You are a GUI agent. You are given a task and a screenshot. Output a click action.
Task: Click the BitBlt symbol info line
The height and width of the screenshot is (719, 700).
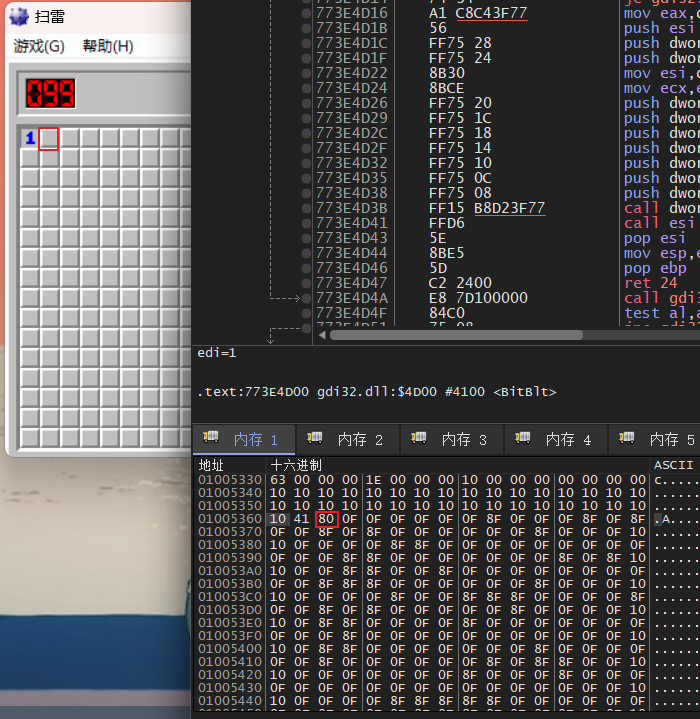pyautogui.click(x=377, y=392)
